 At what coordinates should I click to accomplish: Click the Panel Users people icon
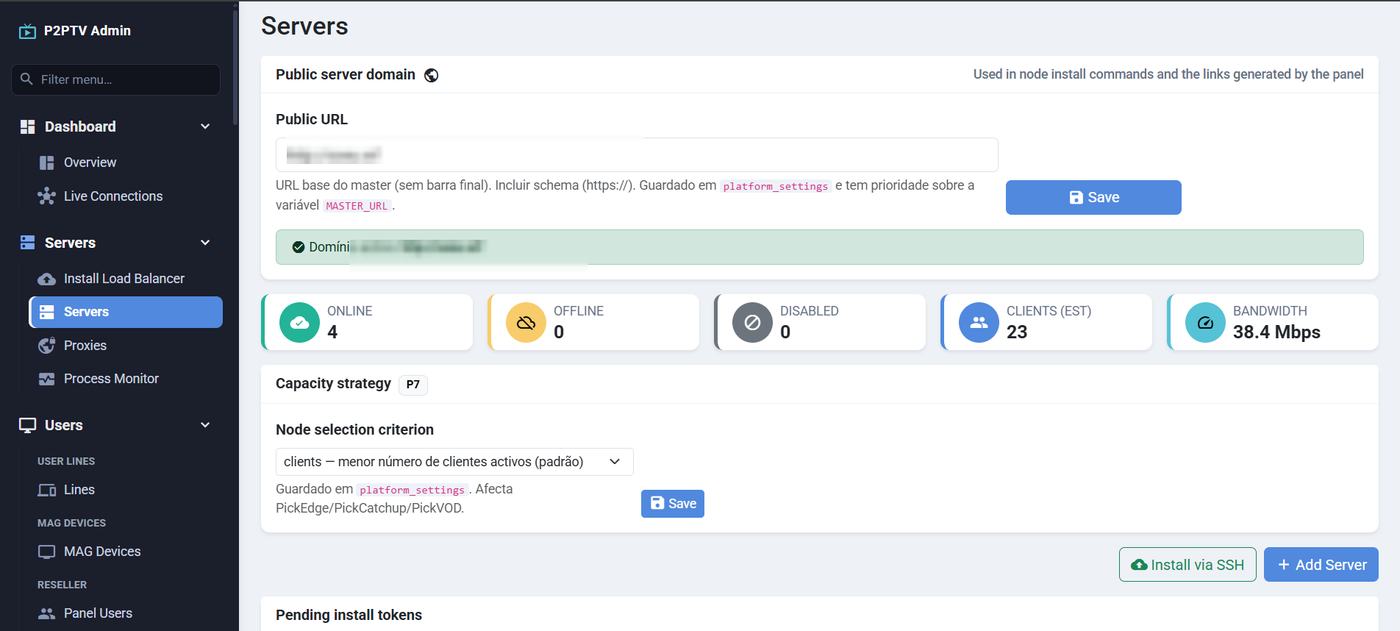coord(46,613)
